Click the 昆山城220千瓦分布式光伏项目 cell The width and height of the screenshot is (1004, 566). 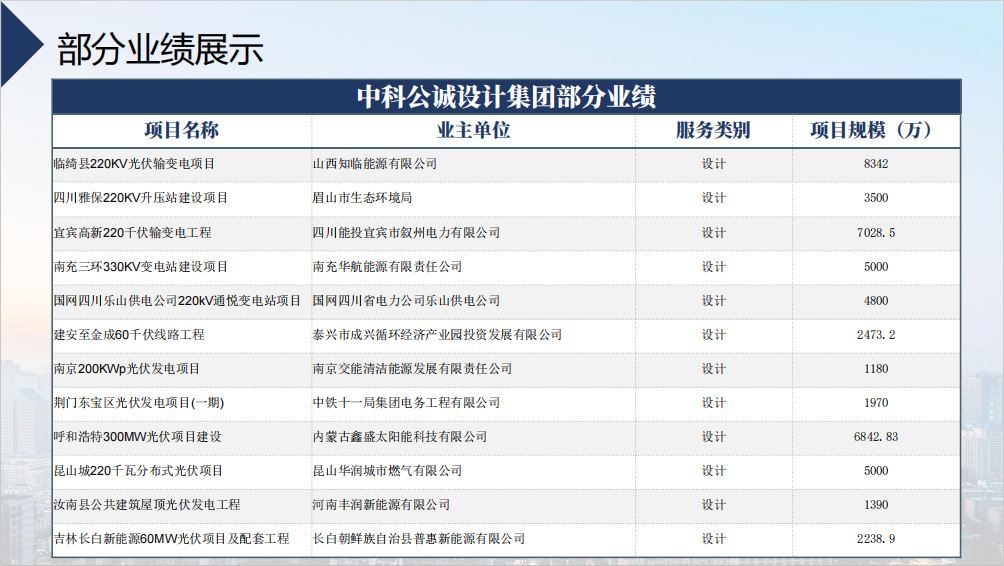click(x=138, y=471)
